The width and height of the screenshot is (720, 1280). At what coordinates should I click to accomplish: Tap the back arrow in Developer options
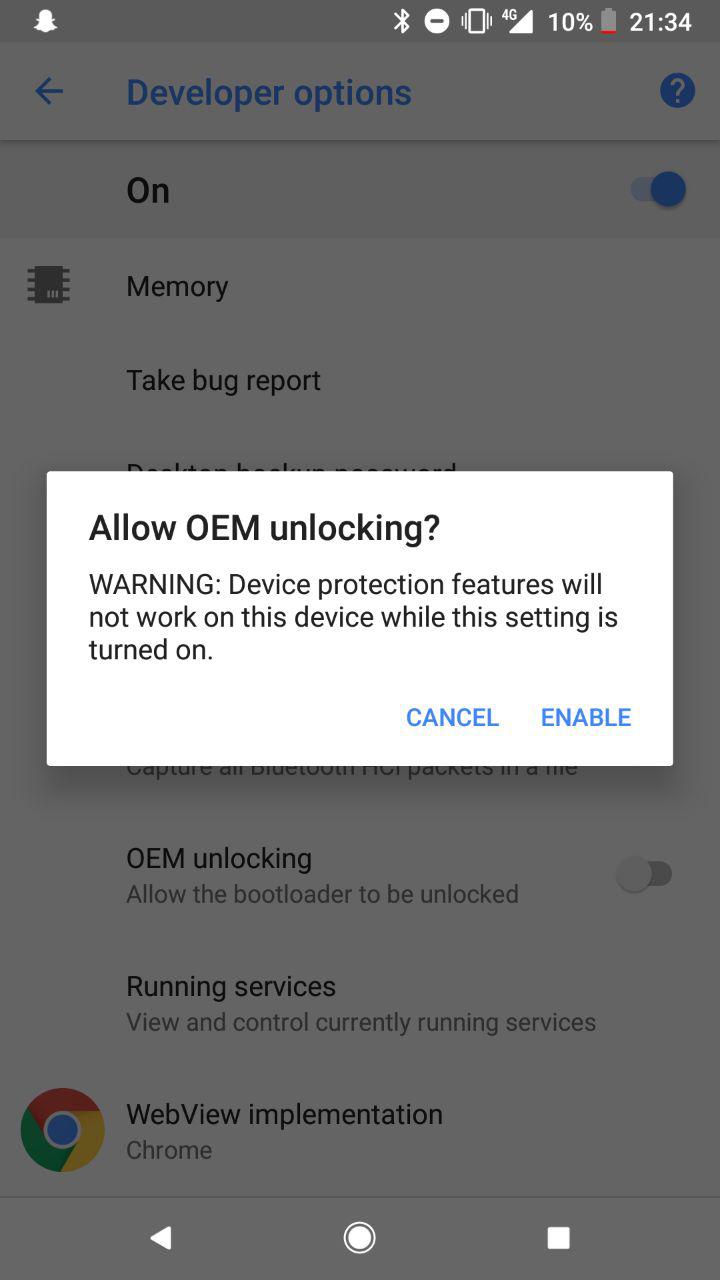[x=48, y=92]
